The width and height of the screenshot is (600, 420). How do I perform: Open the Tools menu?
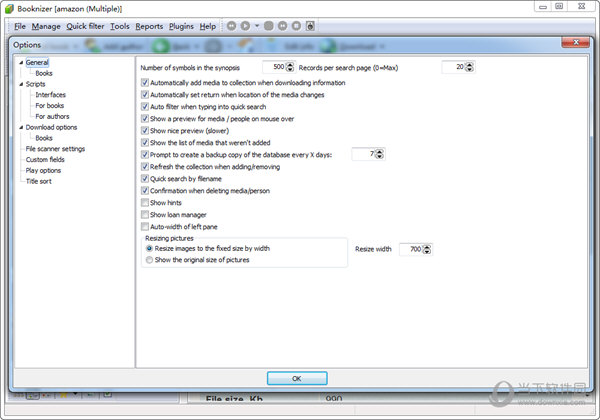(120, 26)
